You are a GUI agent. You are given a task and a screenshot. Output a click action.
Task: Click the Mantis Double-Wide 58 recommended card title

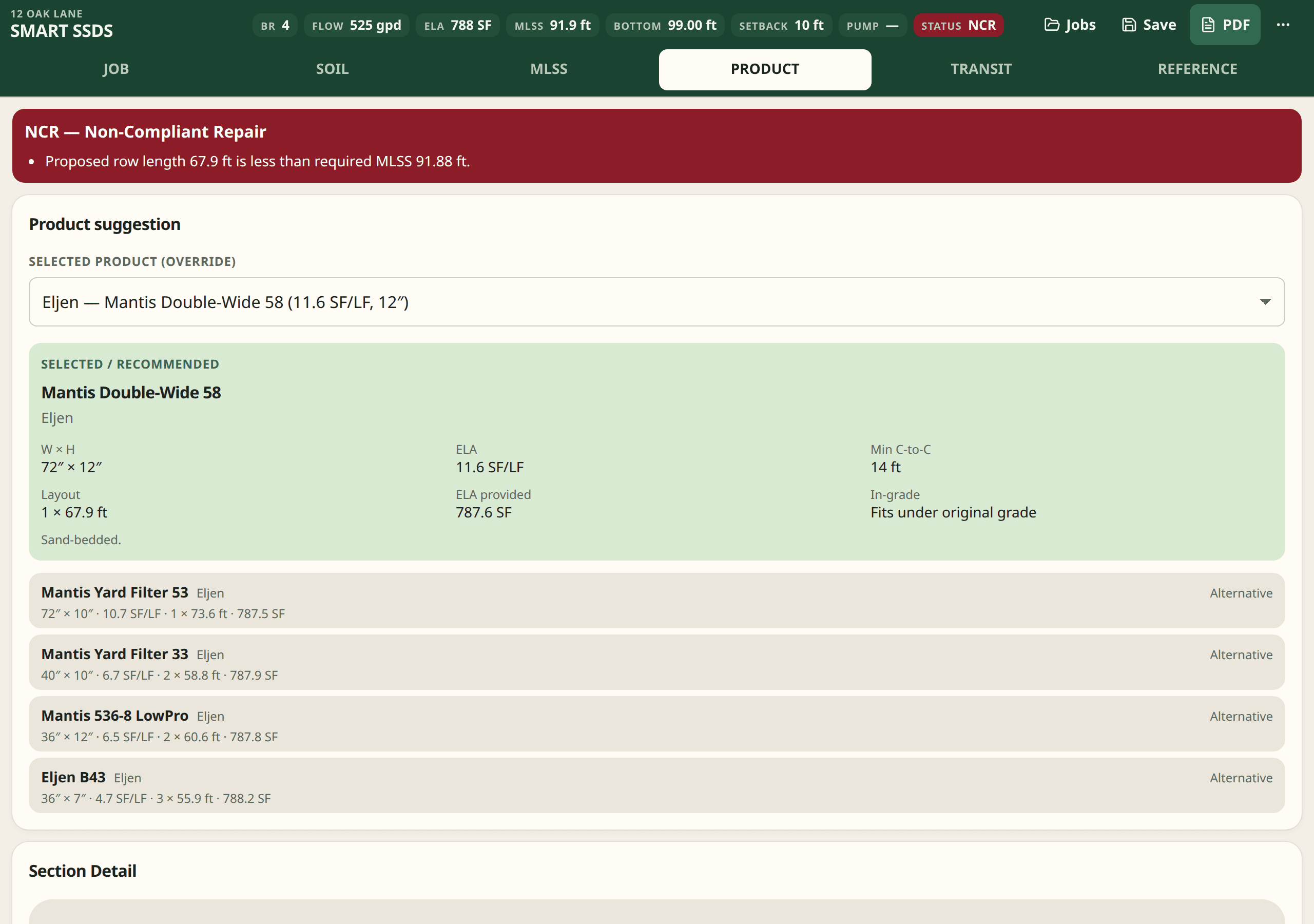click(131, 393)
